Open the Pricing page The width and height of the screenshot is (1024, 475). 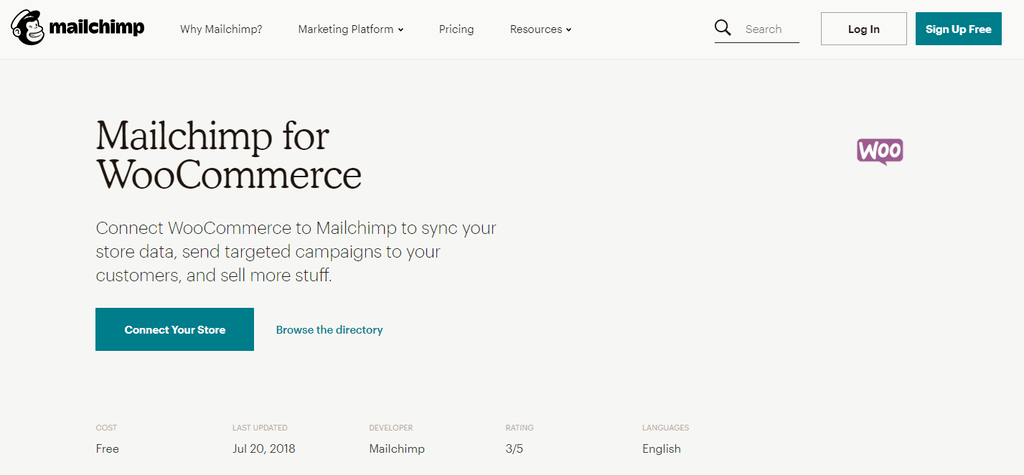point(456,29)
